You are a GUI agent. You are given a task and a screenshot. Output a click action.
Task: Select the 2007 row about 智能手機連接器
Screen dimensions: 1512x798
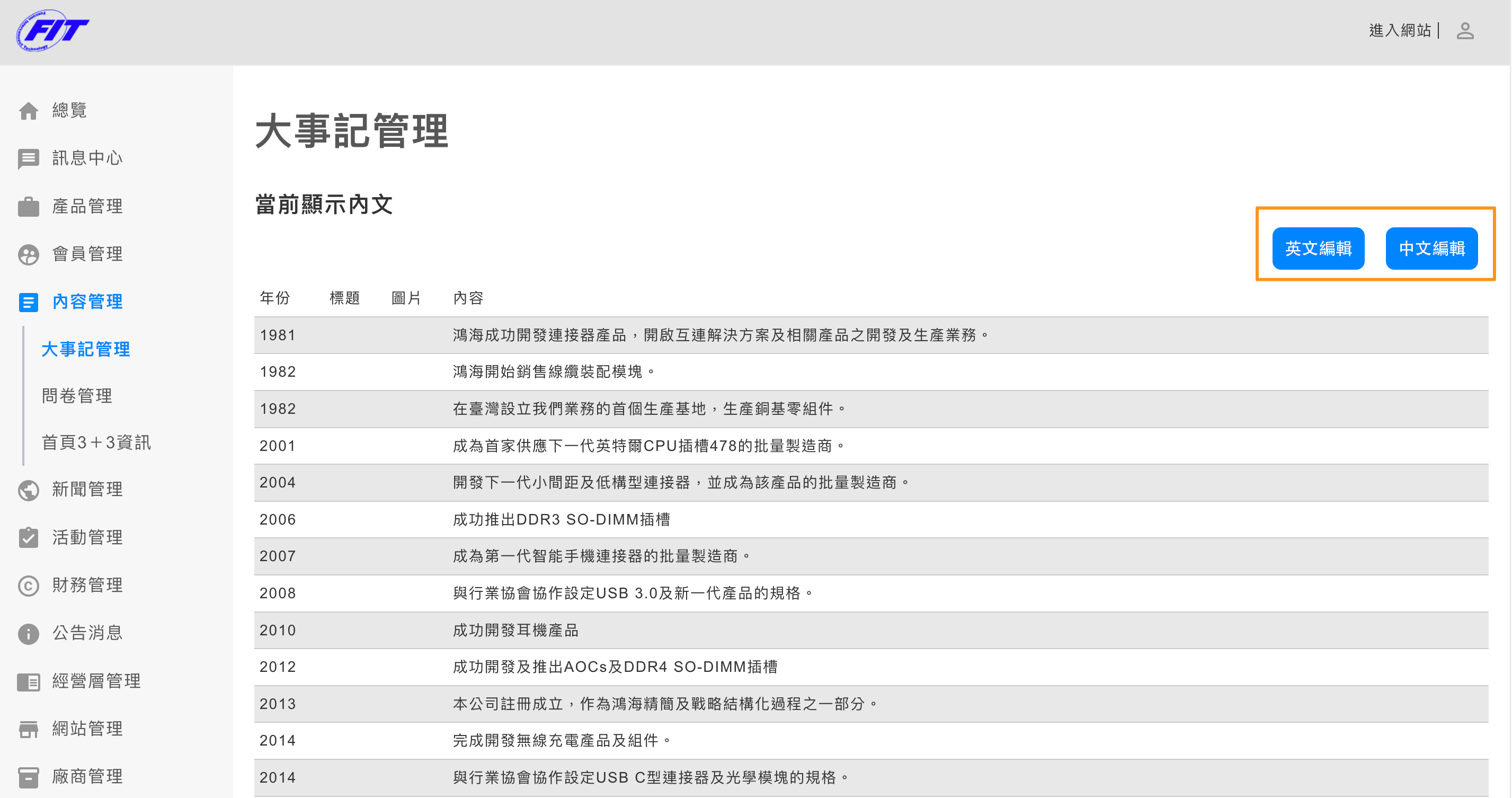click(x=871, y=557)
